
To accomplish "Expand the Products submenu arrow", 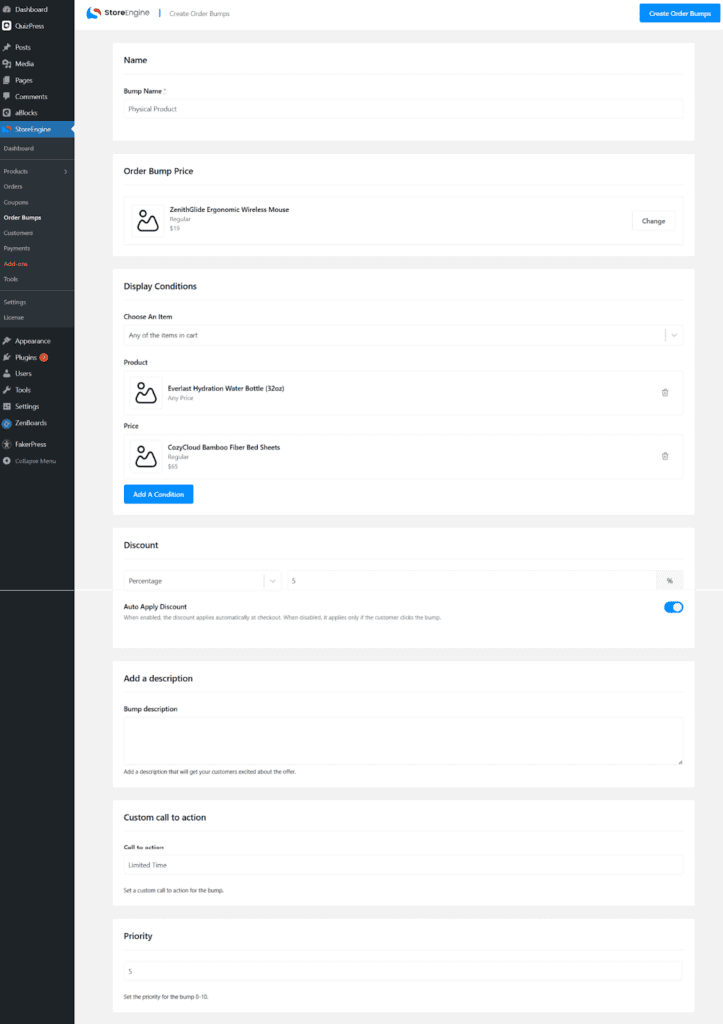I will (66, 172).
